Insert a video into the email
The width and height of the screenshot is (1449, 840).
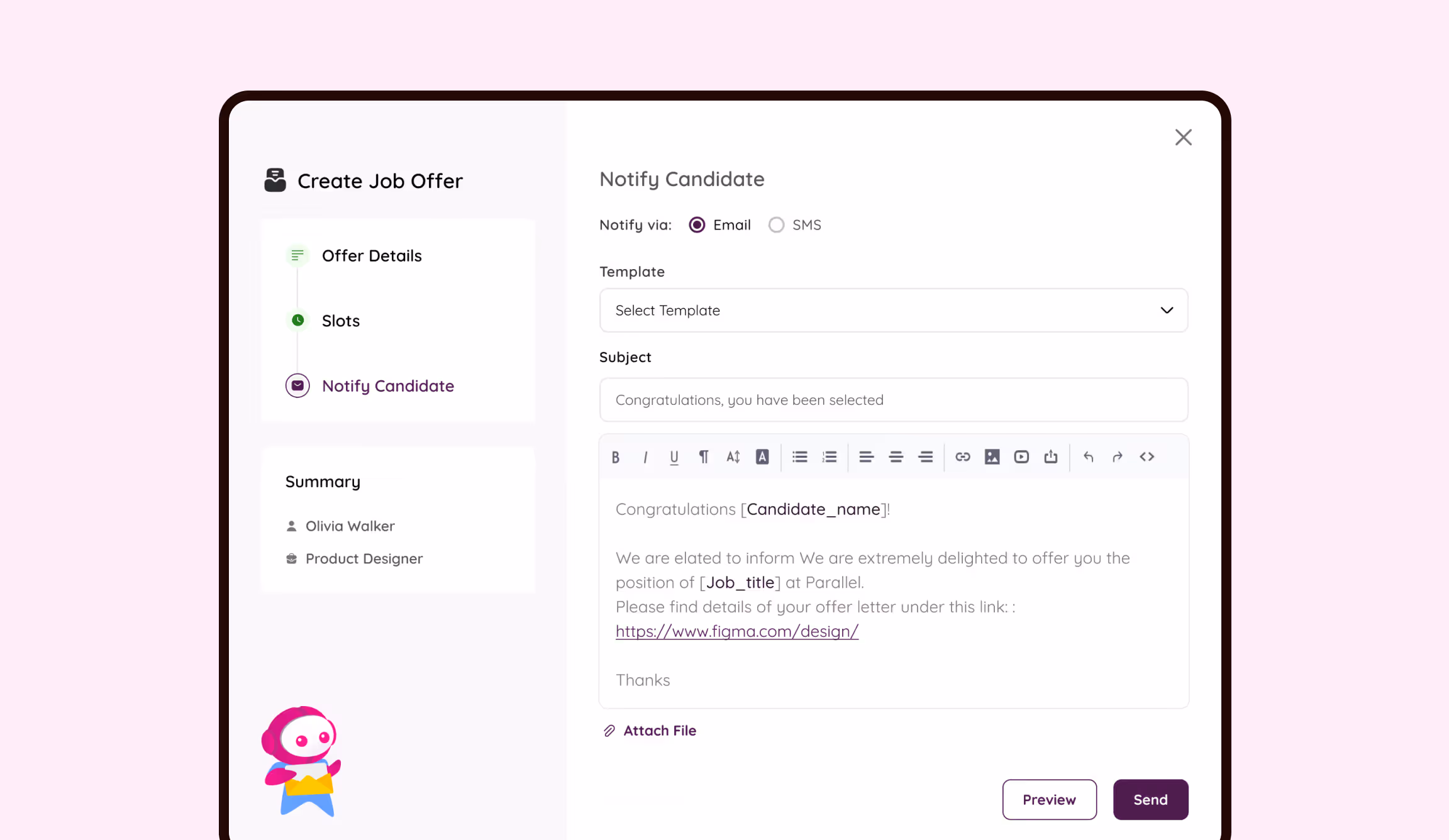[1021, 457]
